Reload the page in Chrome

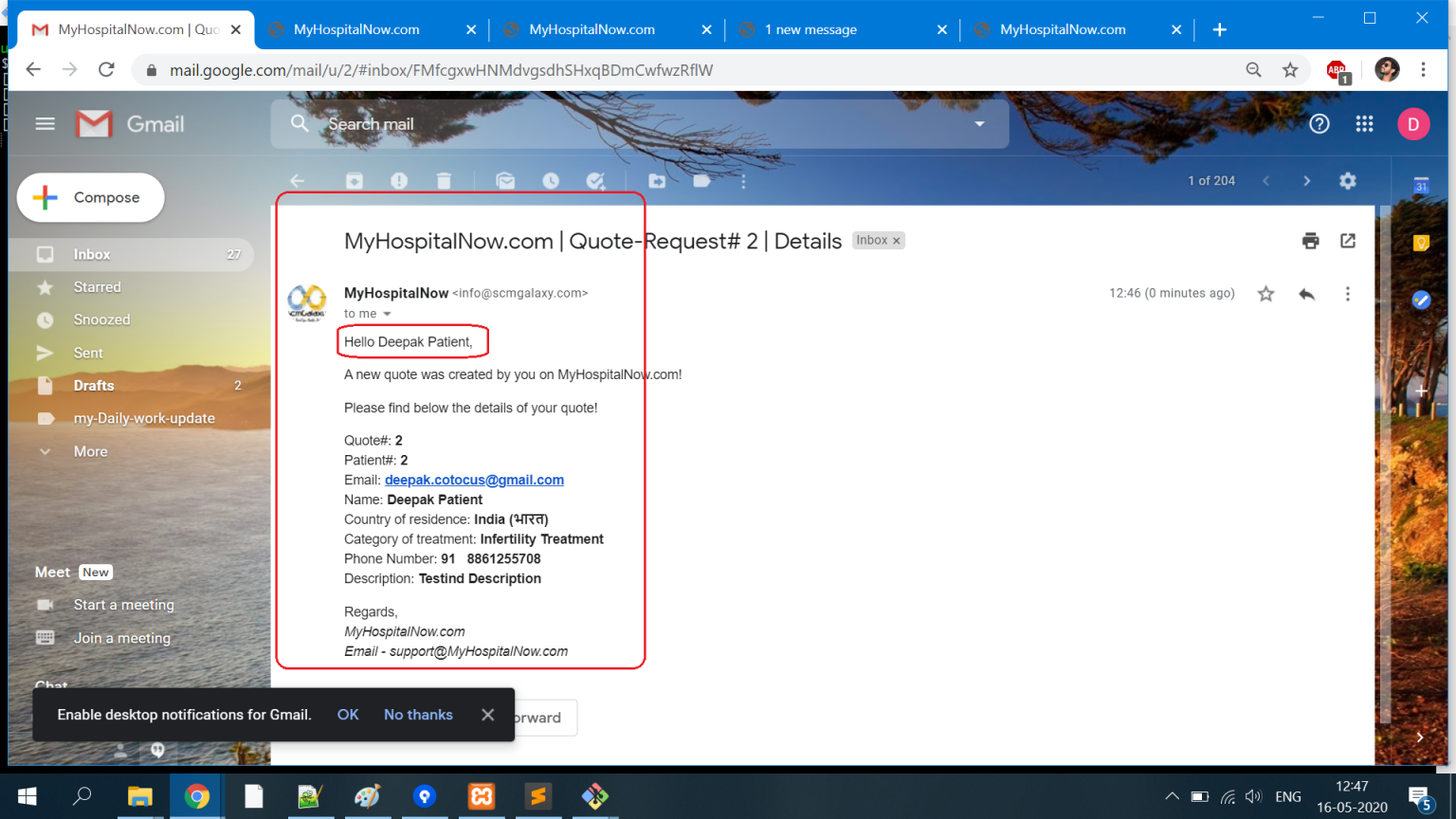pos(106,69)
